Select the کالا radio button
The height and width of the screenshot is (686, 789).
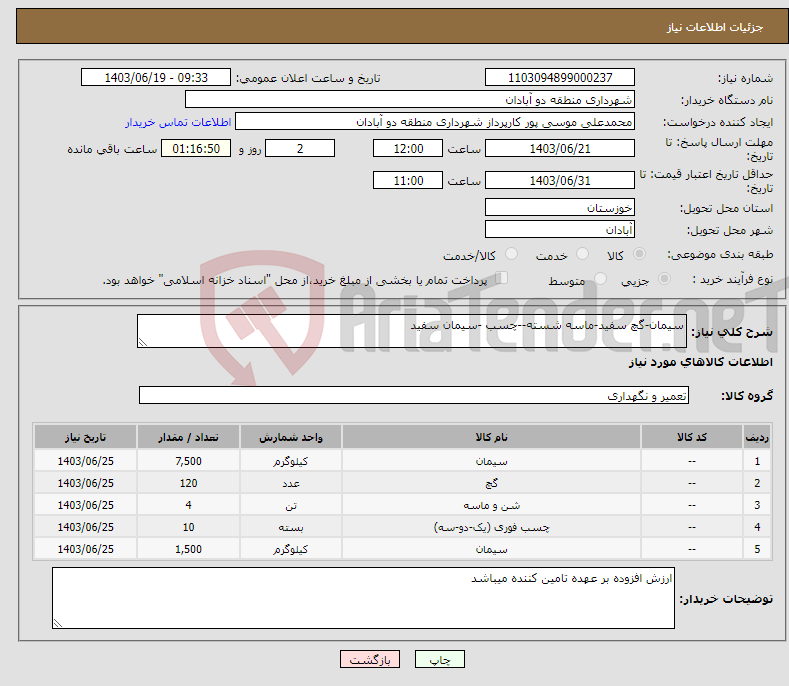click(x=639, y=254)
